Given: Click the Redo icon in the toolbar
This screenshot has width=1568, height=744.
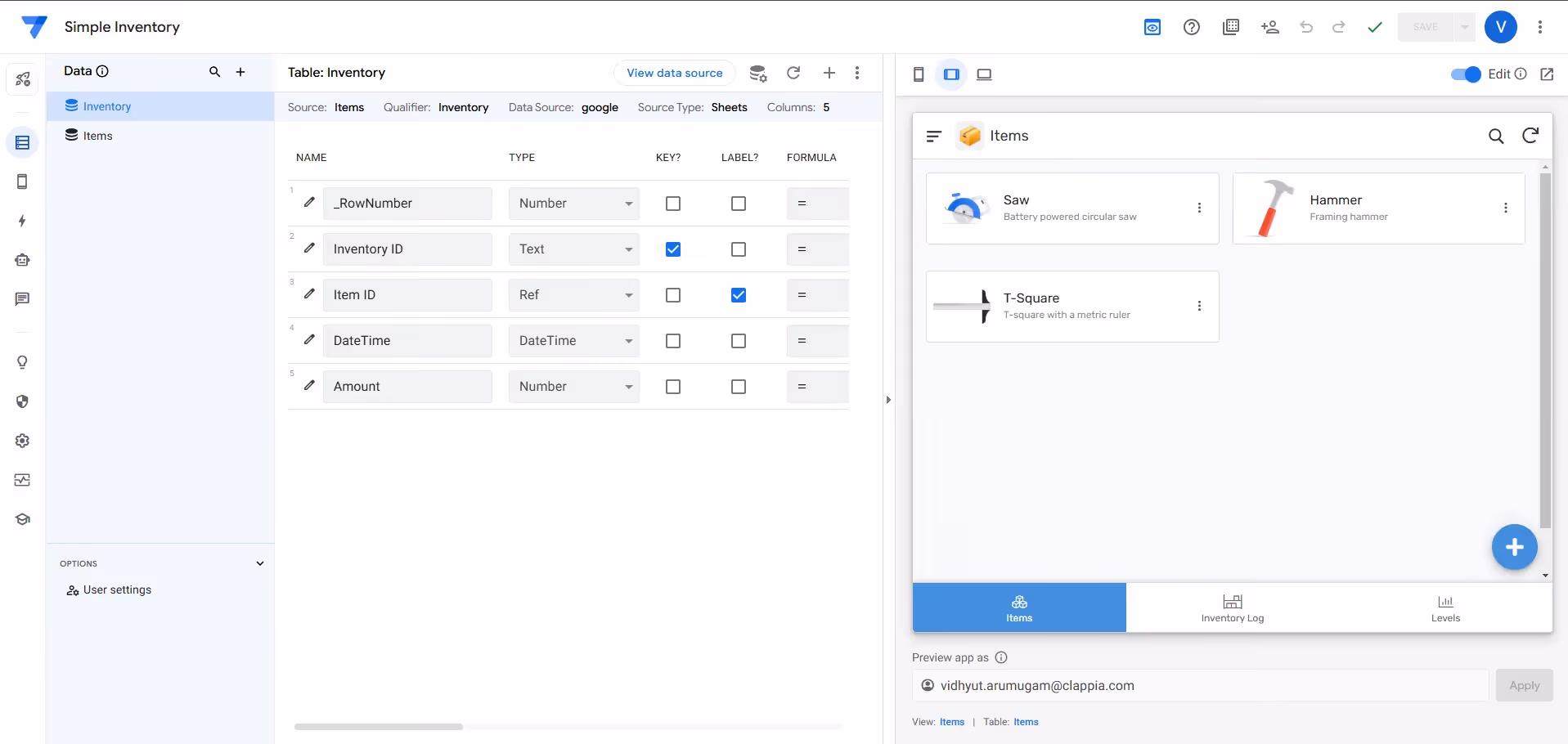Looking at the screenshot, I should (1339, 27).
